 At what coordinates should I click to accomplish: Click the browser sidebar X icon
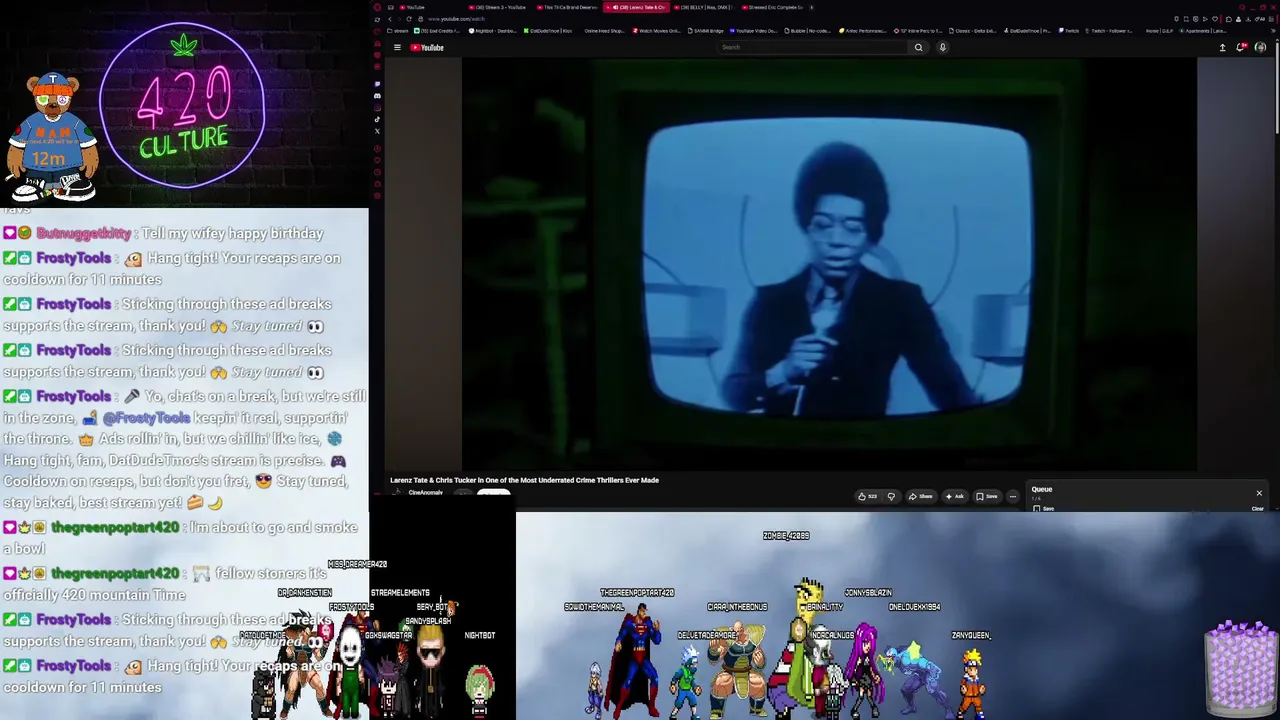pos(377,131)
